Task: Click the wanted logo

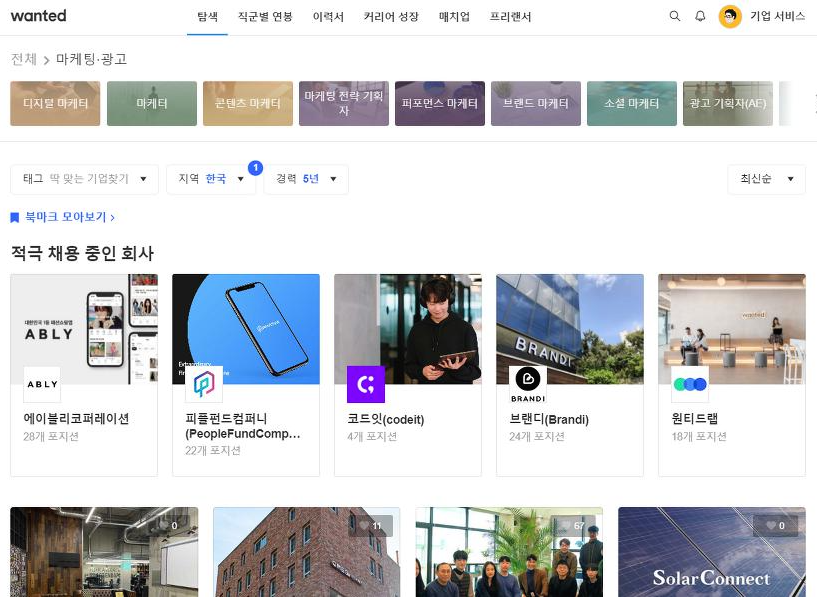Action: (x=39, y=16)
